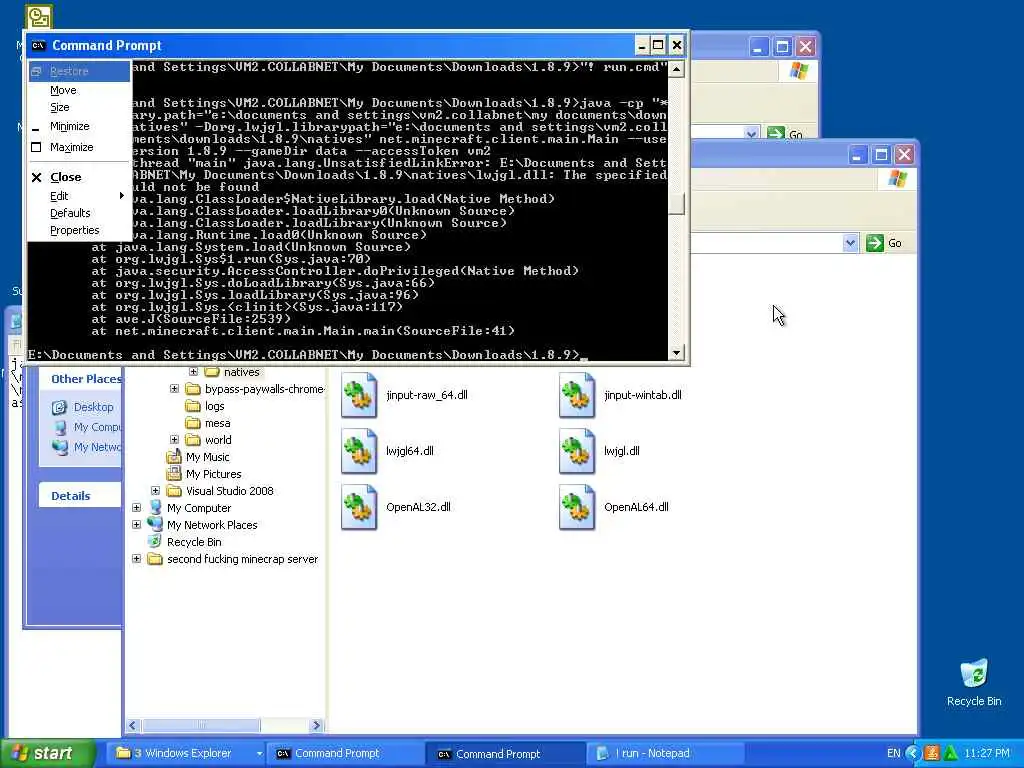
Task: Expand the My Computer tree node
Action: 136,507
